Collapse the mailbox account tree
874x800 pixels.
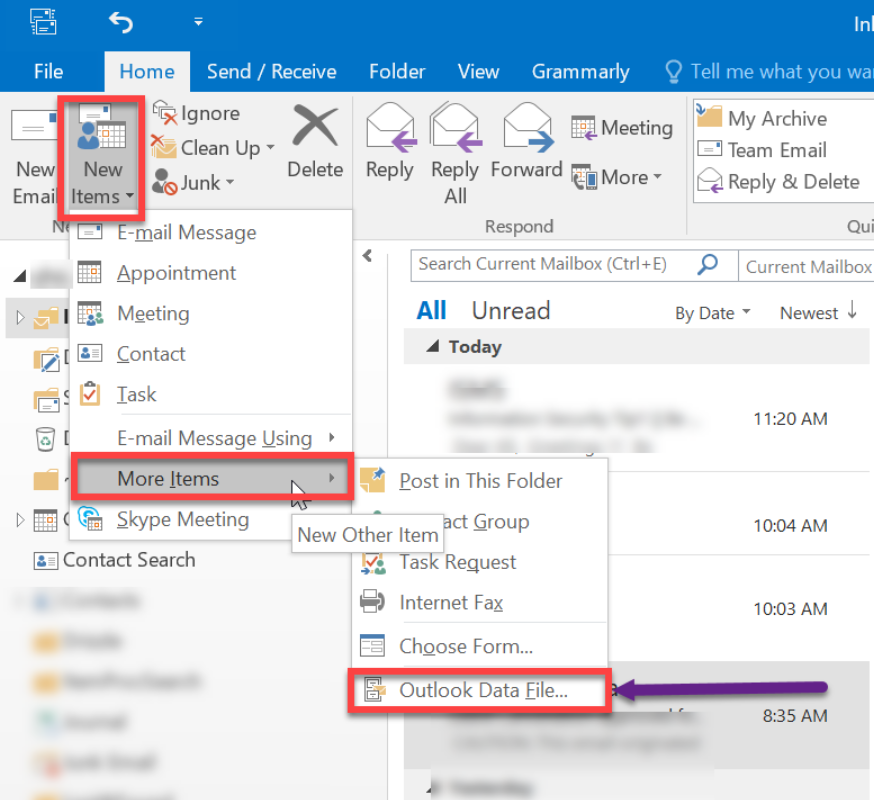click(x=20, y=275)
